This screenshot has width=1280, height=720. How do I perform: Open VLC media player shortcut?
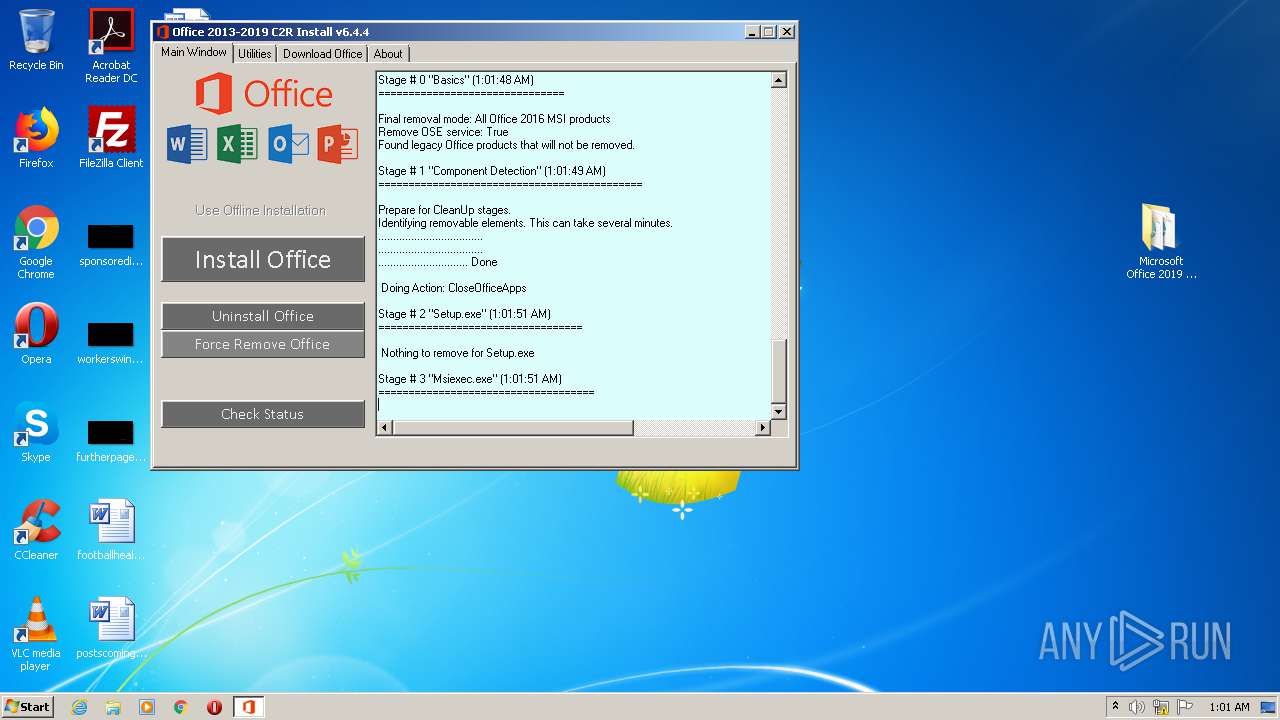36,634
